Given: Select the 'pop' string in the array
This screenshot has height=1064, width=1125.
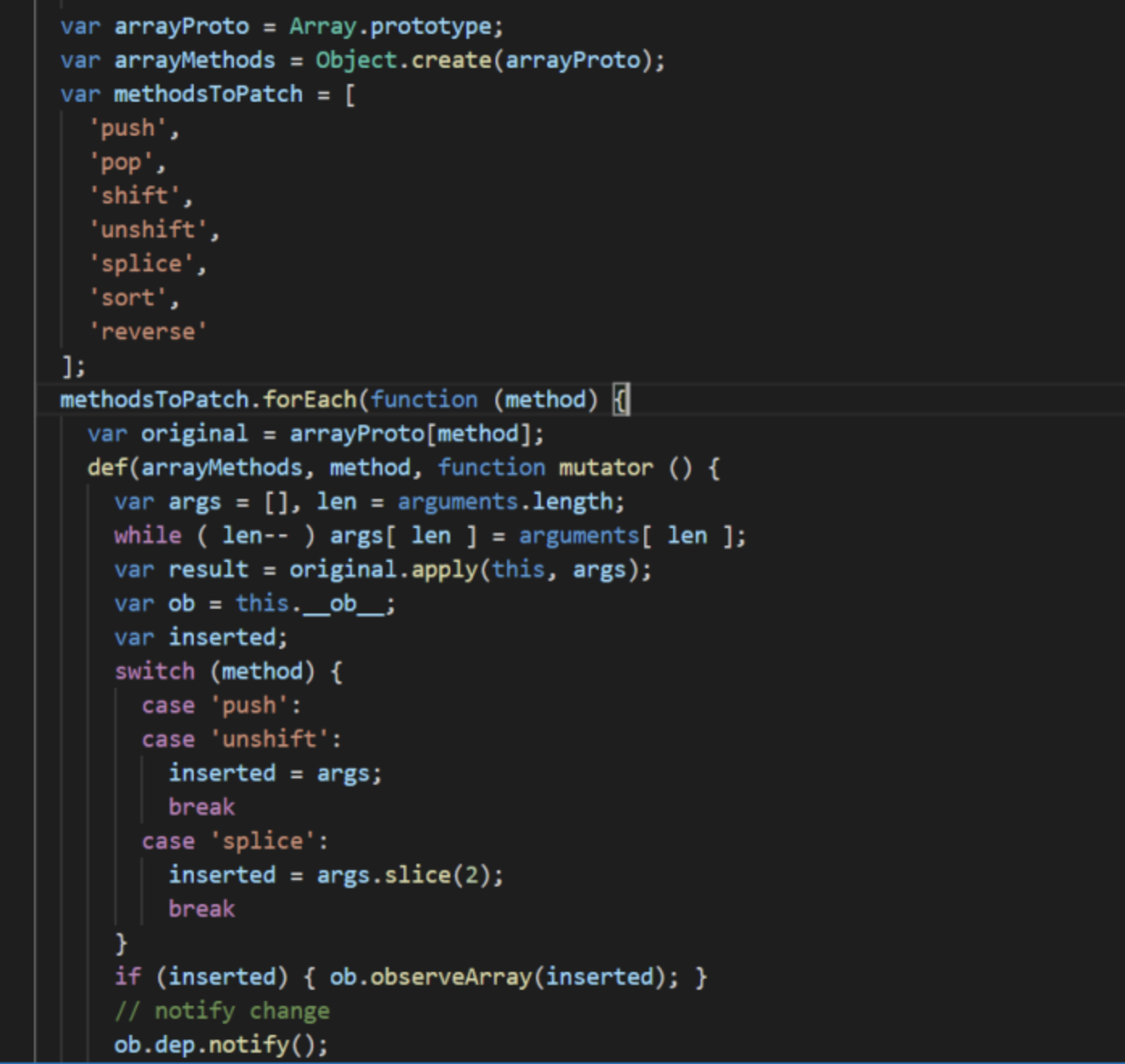Looking at the screenshot, I should [121, 162].
